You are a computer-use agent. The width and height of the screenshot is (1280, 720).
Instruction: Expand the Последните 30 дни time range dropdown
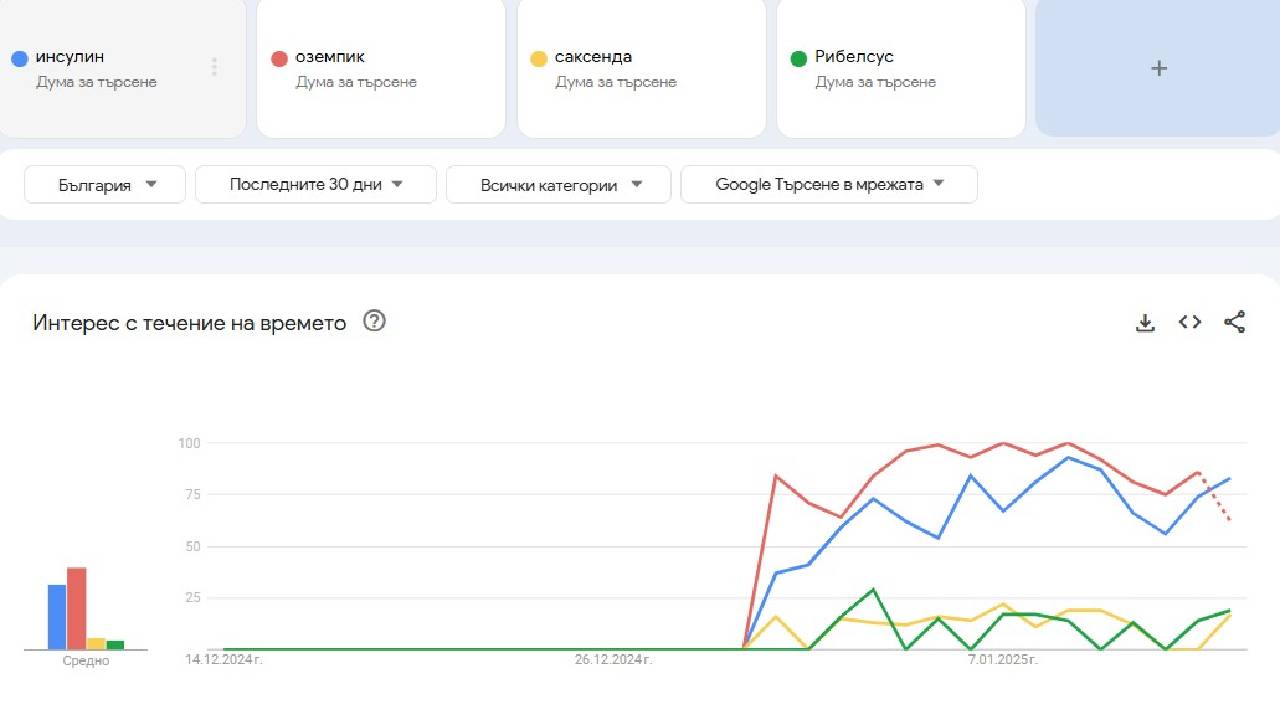(315, 184)
